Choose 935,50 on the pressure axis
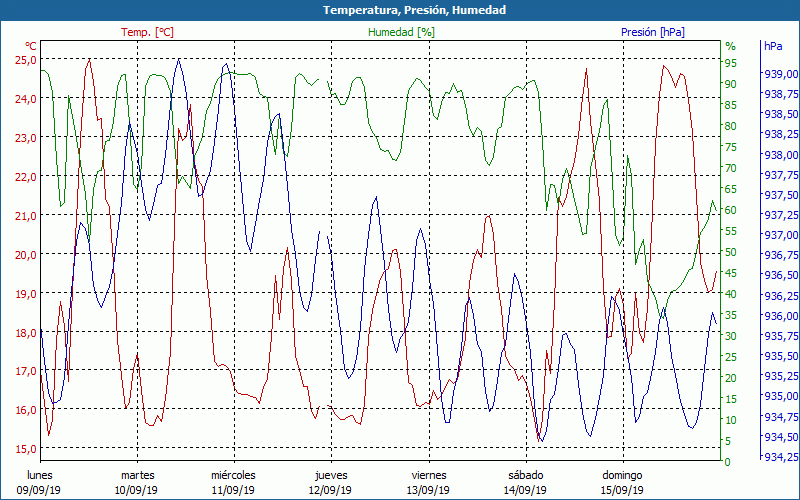This screenshot has width=800, height=500. pyautogui.click(x=781, y=356)
